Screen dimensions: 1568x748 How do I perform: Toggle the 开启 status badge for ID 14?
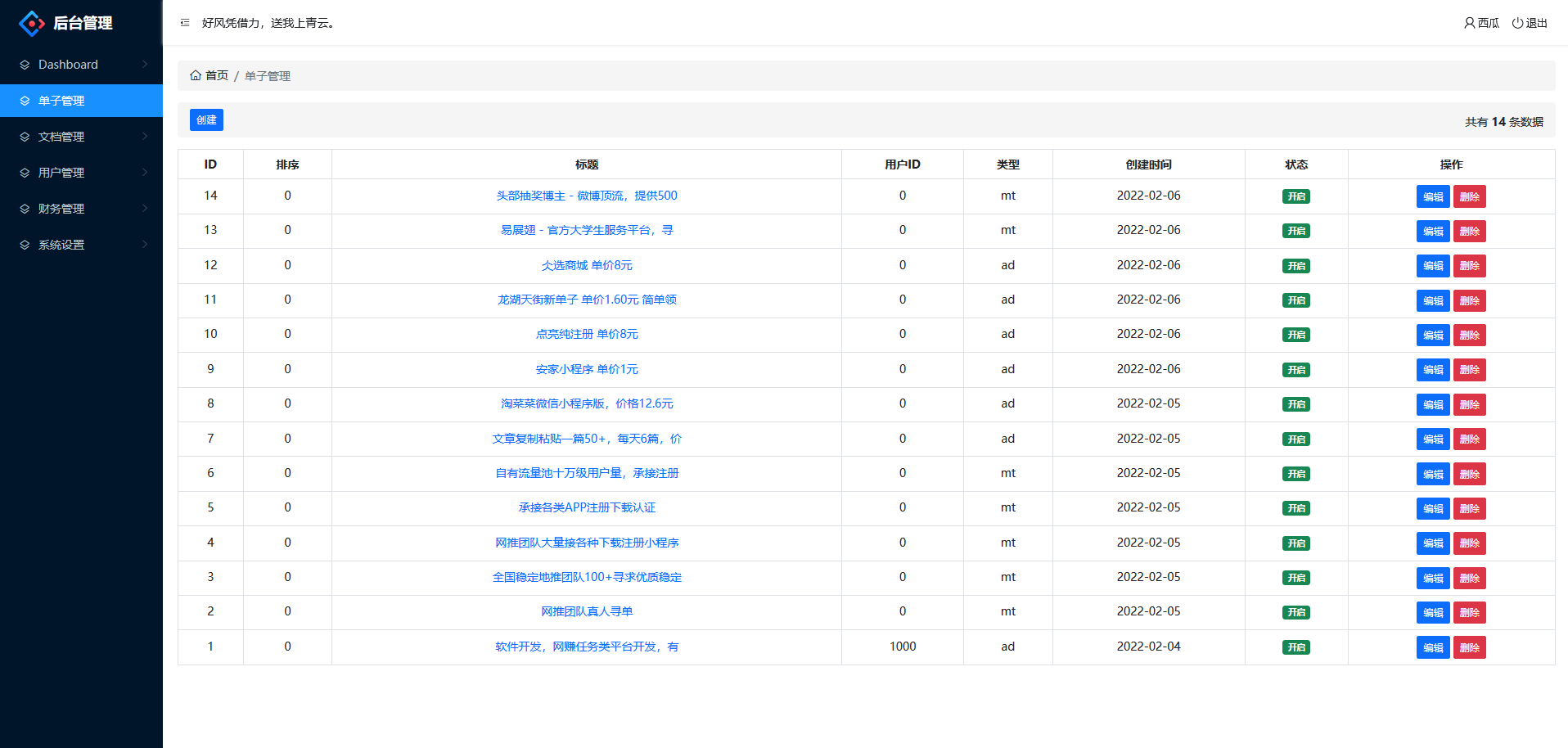pos(1295,196)
